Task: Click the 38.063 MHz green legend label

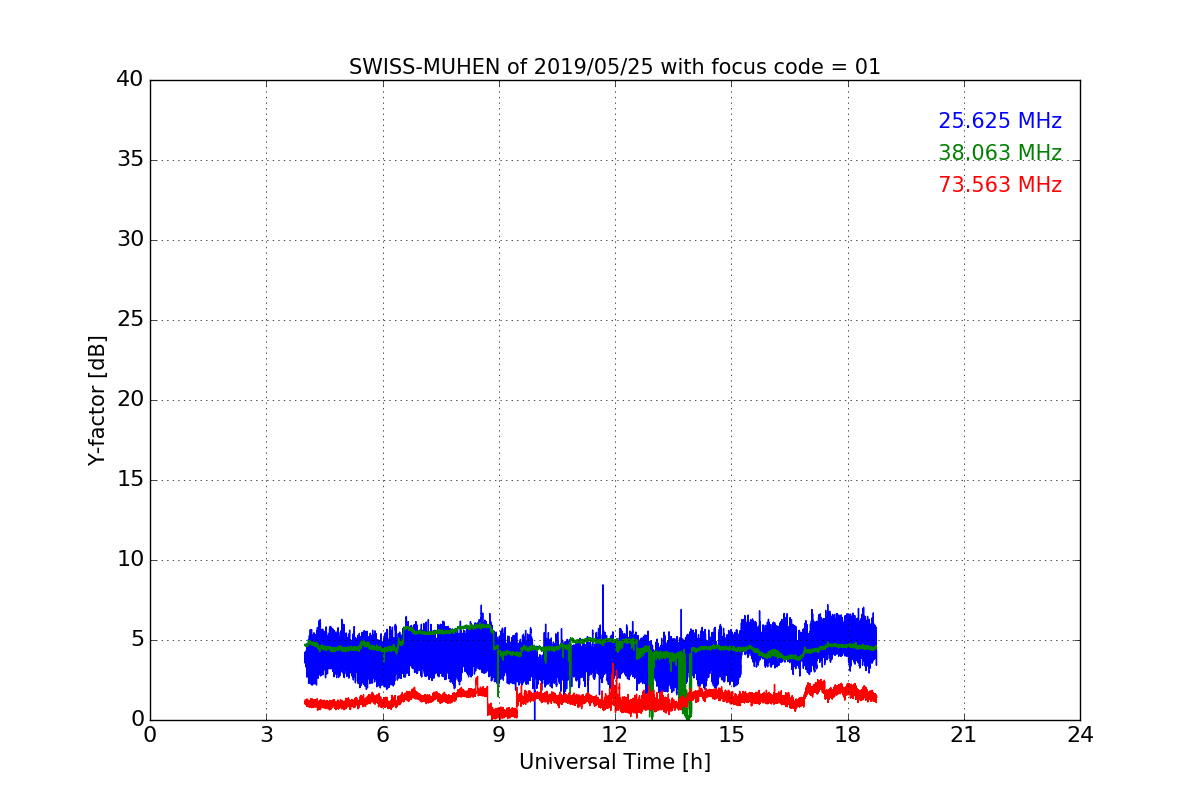Action: pos(1000,153)
